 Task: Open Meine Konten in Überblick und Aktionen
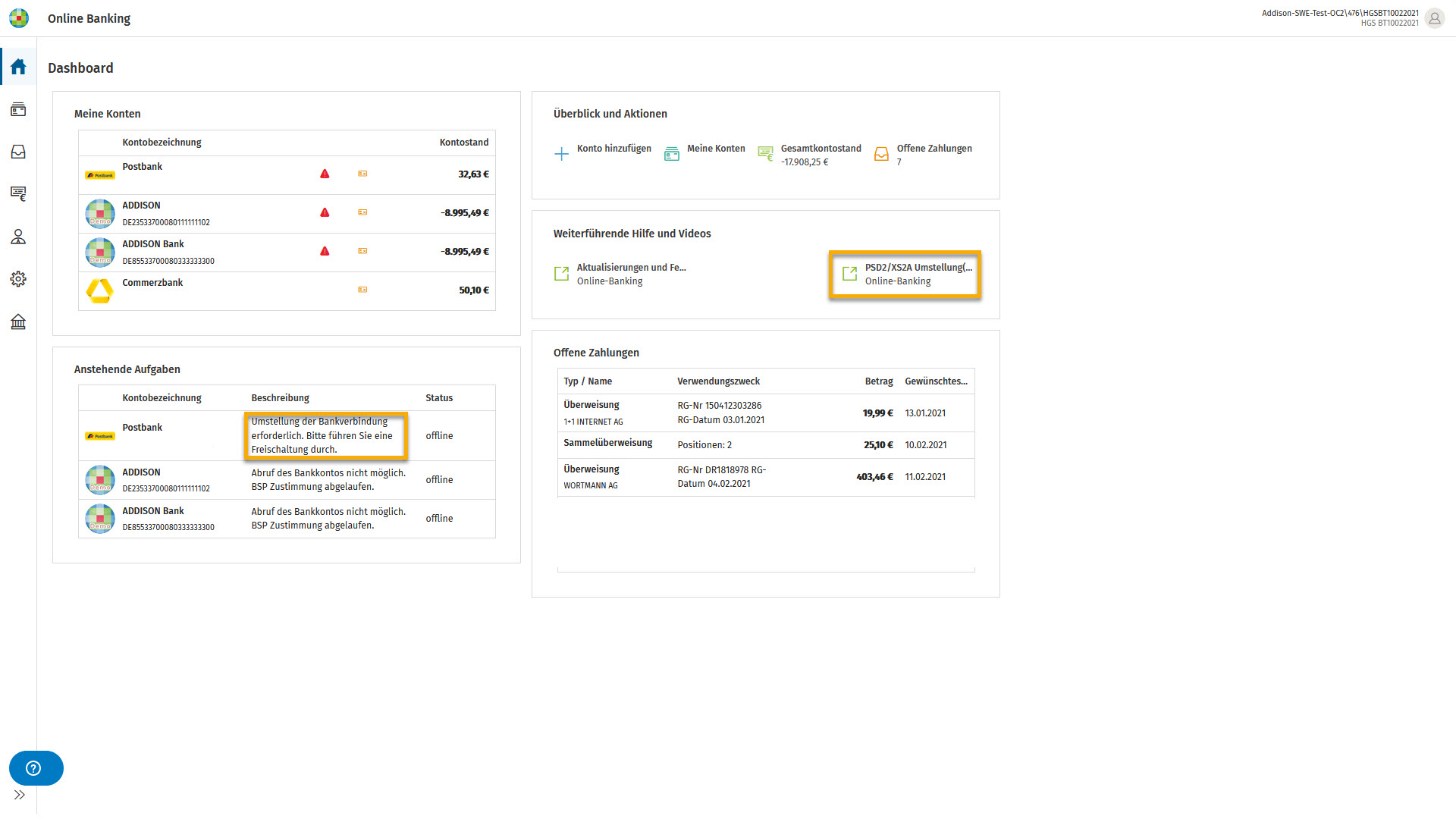pyautogui.click(x=704, y=154)
